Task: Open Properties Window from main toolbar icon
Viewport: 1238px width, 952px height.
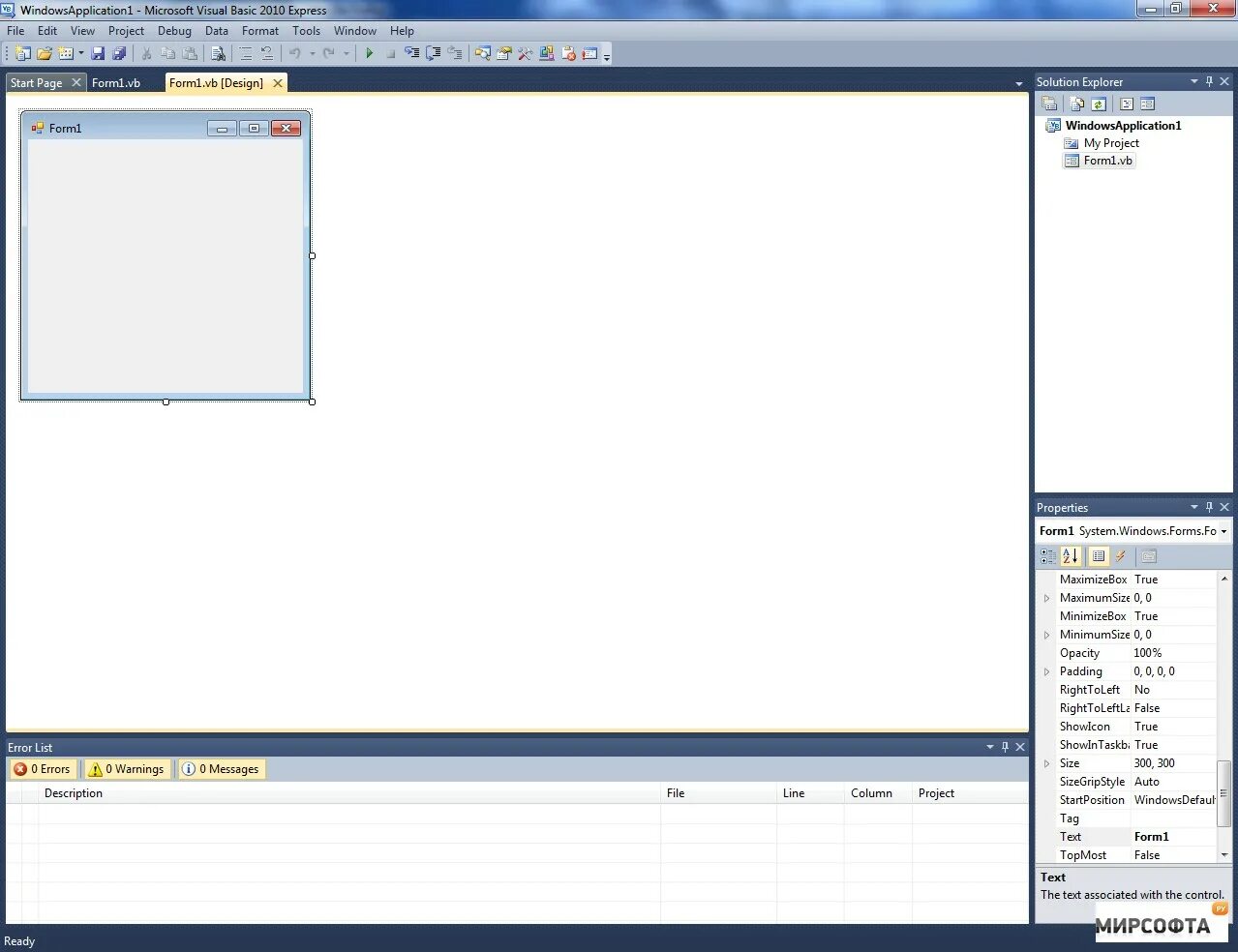Action: 504,53
